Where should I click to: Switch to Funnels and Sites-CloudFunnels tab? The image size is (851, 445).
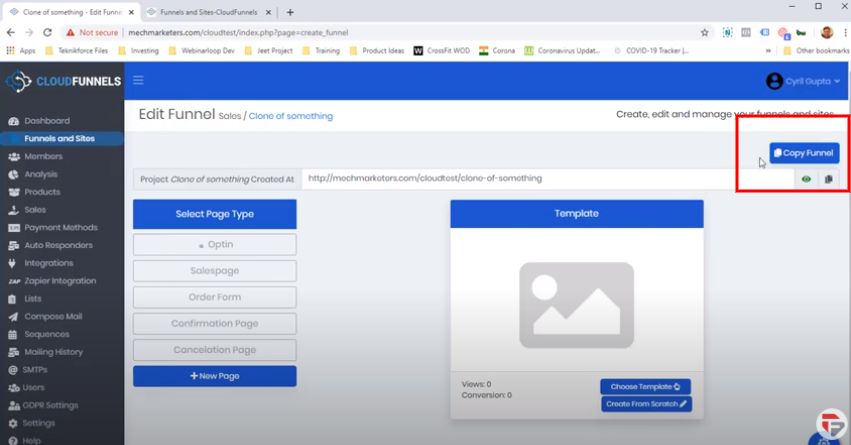[206, 12]
